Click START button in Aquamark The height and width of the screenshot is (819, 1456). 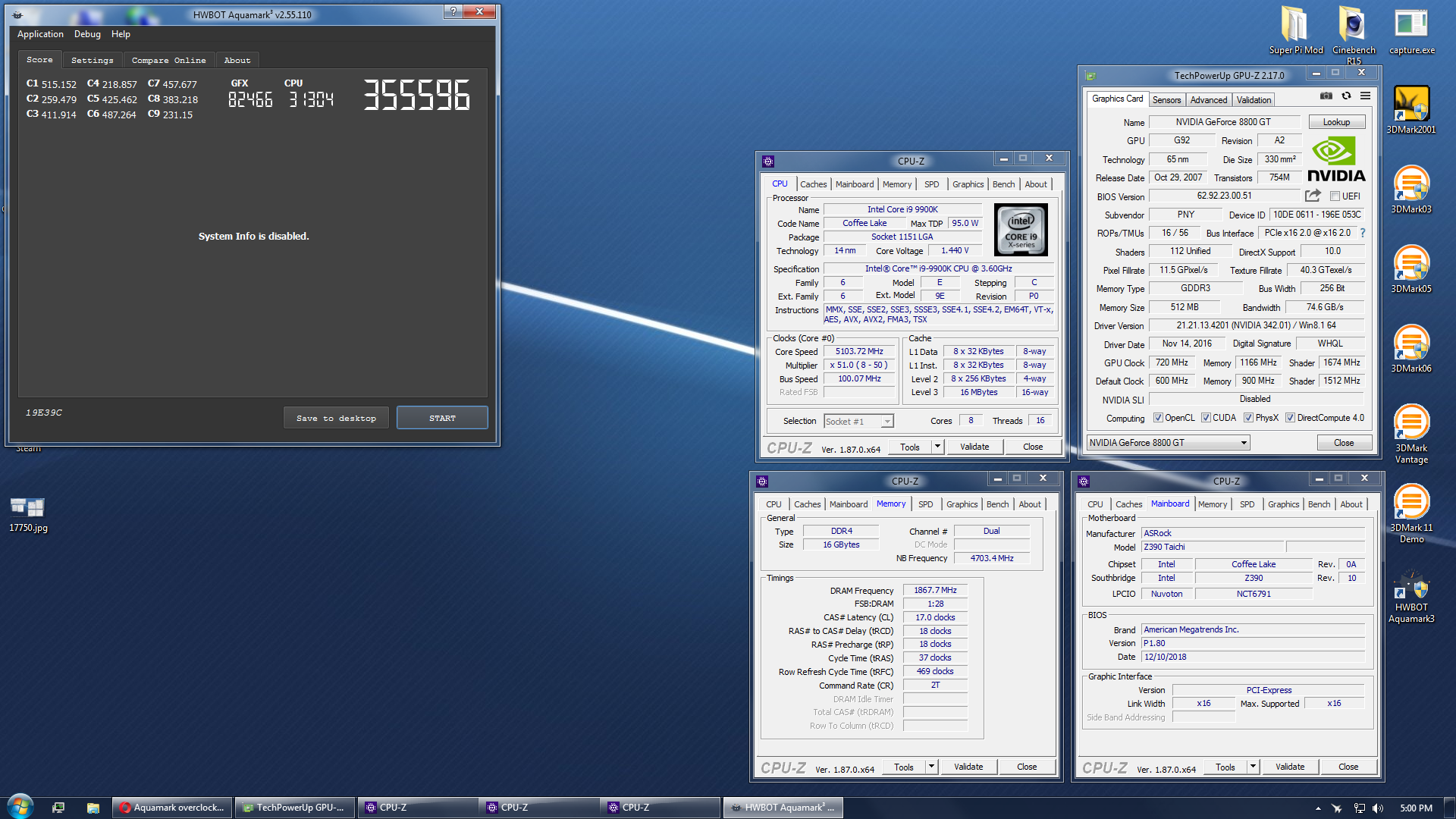pos(442,418)
